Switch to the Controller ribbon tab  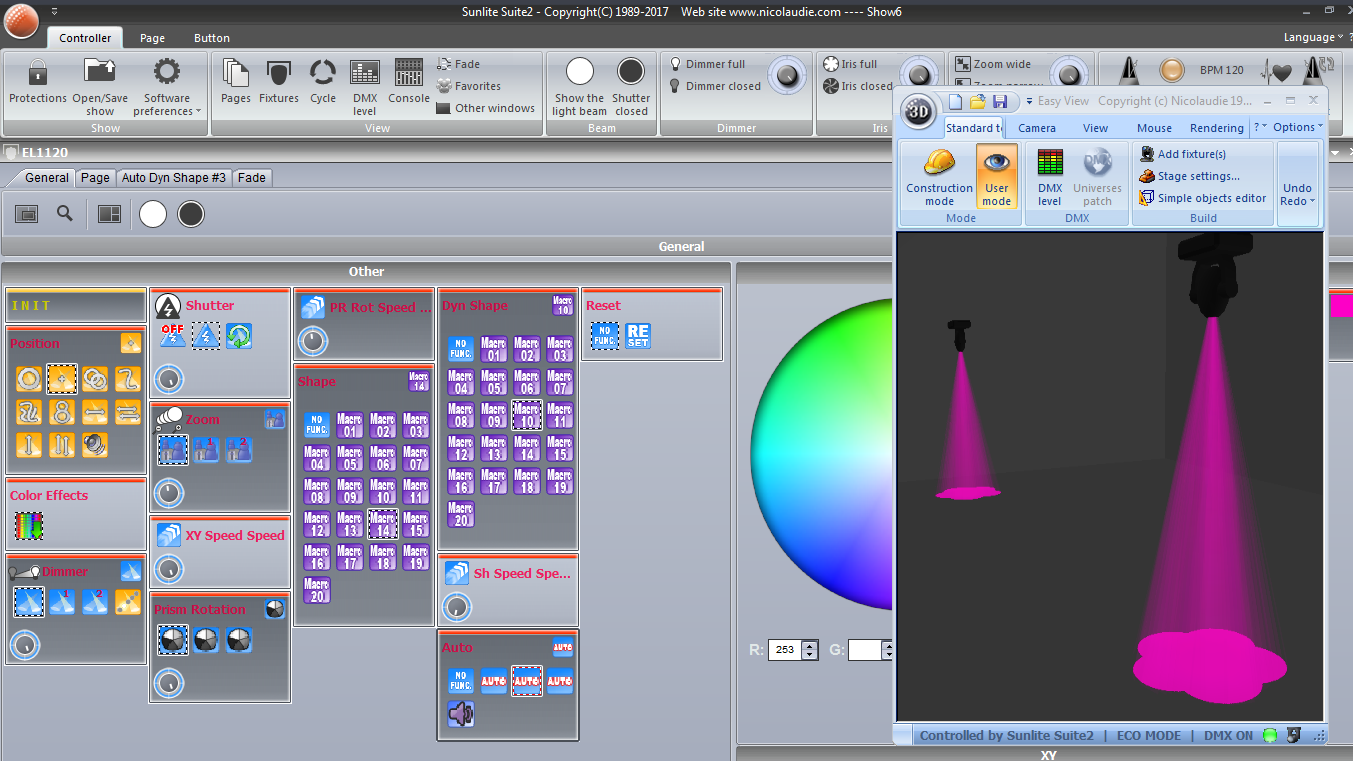[x=85, y=38]
